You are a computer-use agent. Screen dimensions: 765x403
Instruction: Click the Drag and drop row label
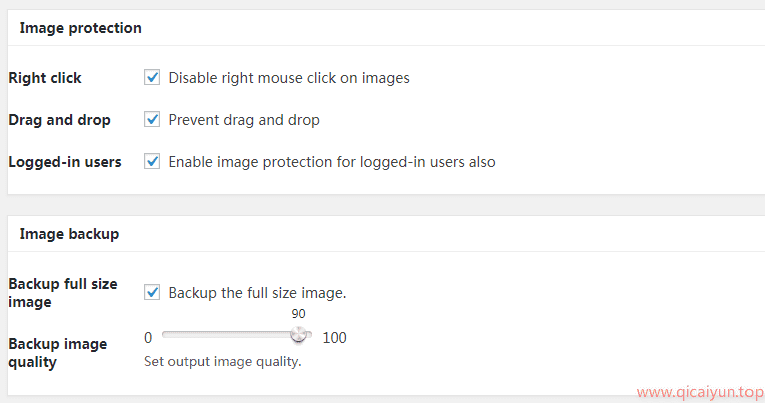tap(59, 119)
